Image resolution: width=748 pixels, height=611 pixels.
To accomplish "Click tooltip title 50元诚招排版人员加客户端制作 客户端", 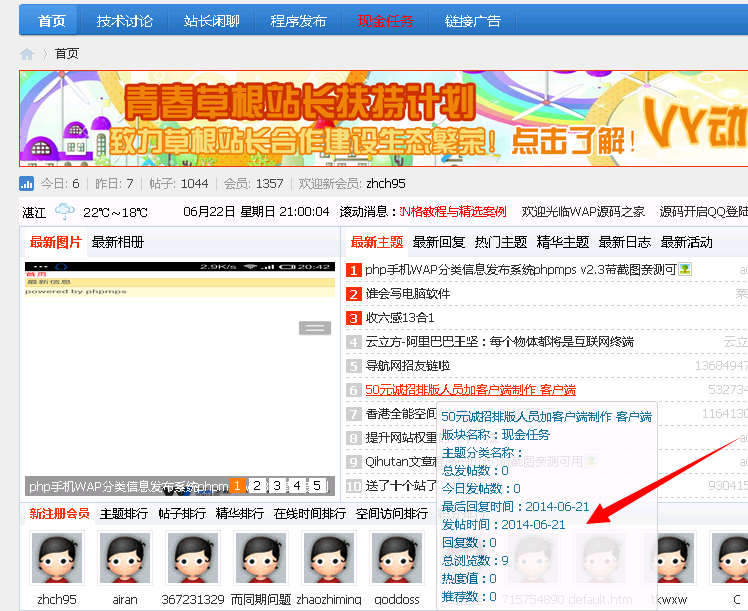I will (x=546, y=416).
